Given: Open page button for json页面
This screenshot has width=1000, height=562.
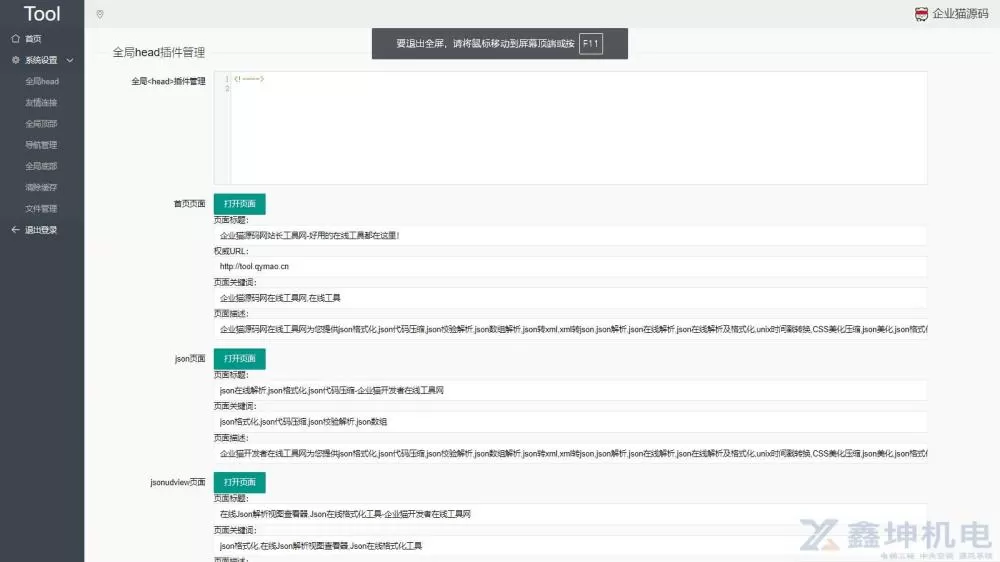Looking at the screenshot, I should tap(239, 359).
